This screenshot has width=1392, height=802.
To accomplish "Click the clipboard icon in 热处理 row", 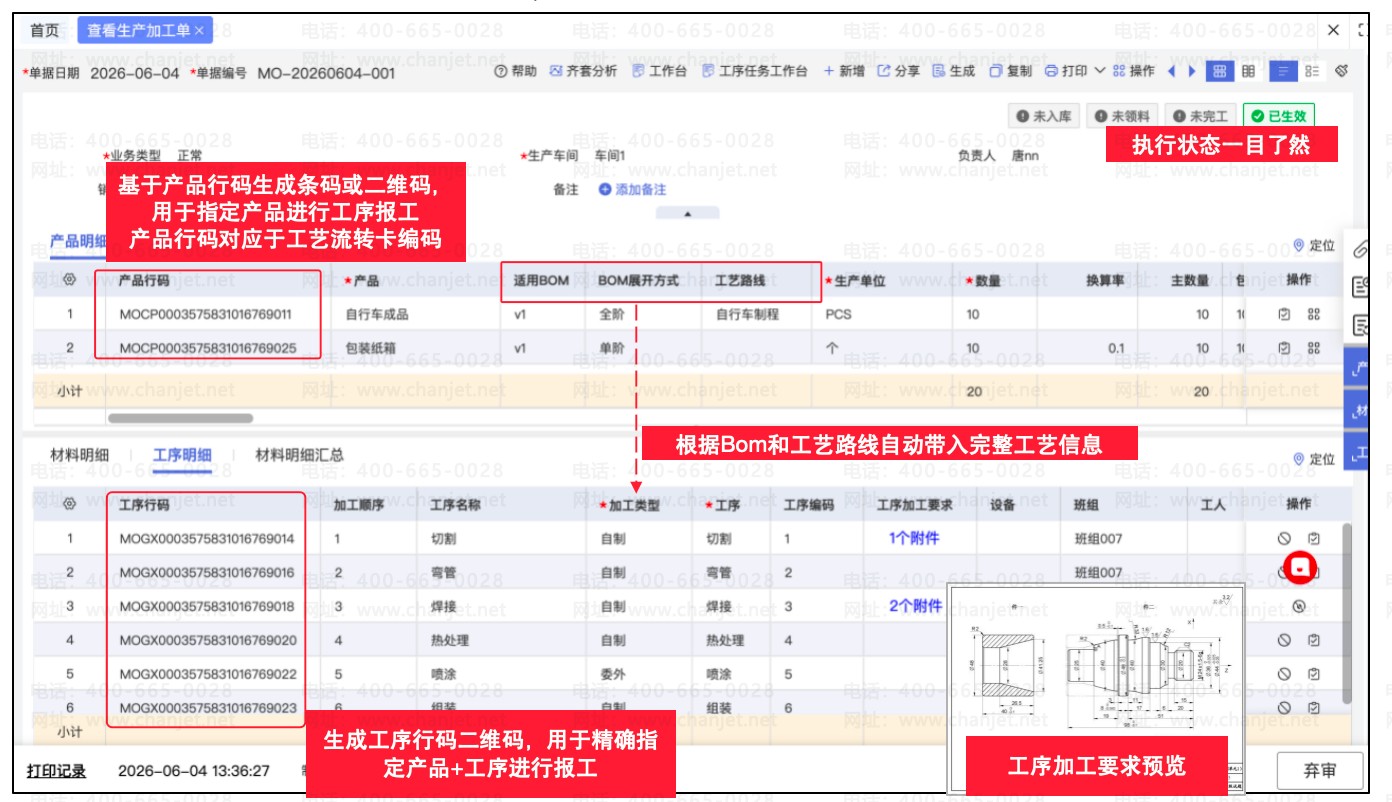I will (1314, 640).
